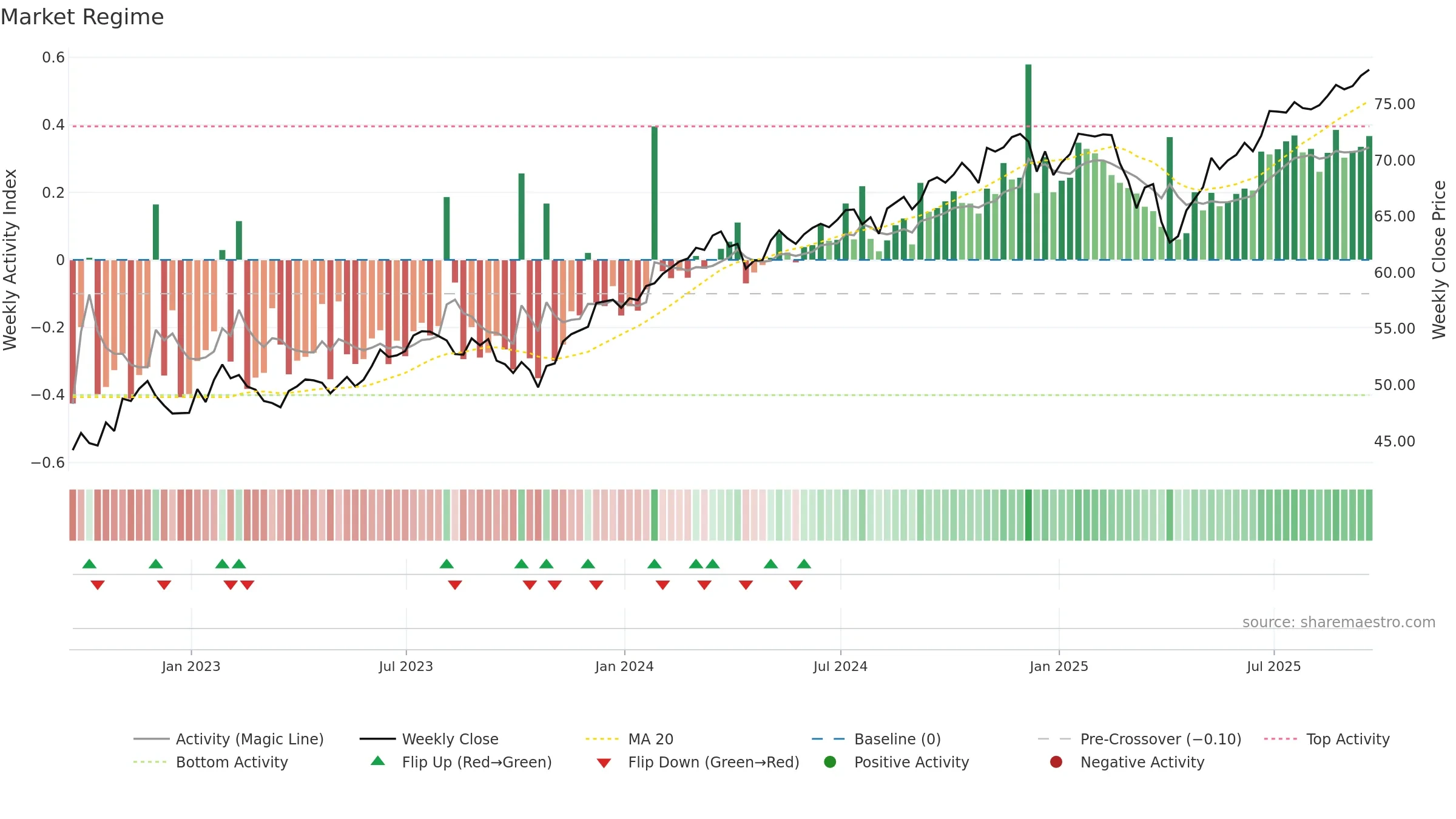Image resolution: width=1456 pixels, height=819 pixels.
Task: Click the tallest green activity bar near Dec 2024
Action: 1028,162
